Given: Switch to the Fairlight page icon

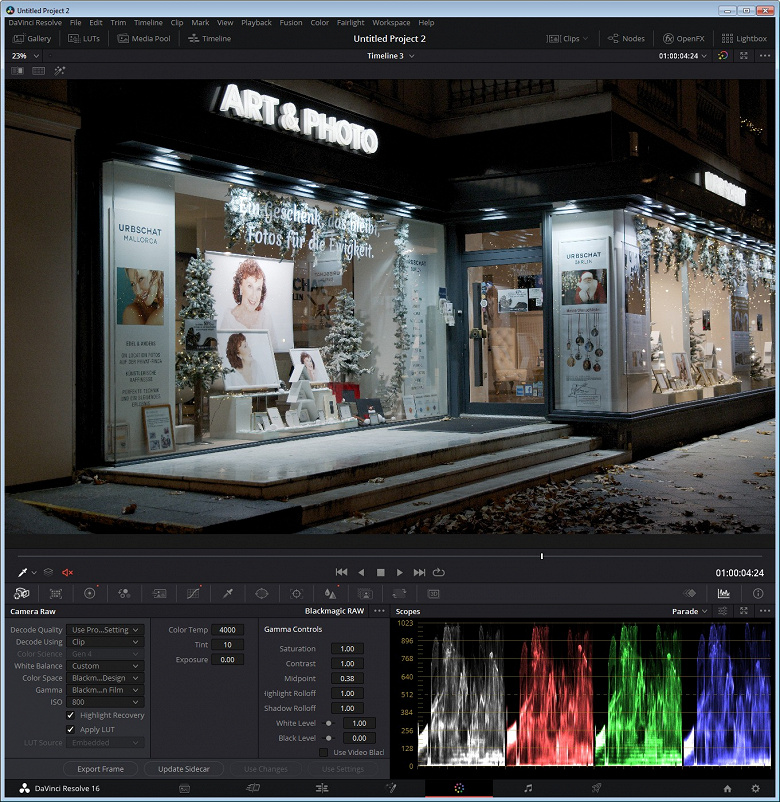Looking at the screenshot, I should tap(528, 788).
